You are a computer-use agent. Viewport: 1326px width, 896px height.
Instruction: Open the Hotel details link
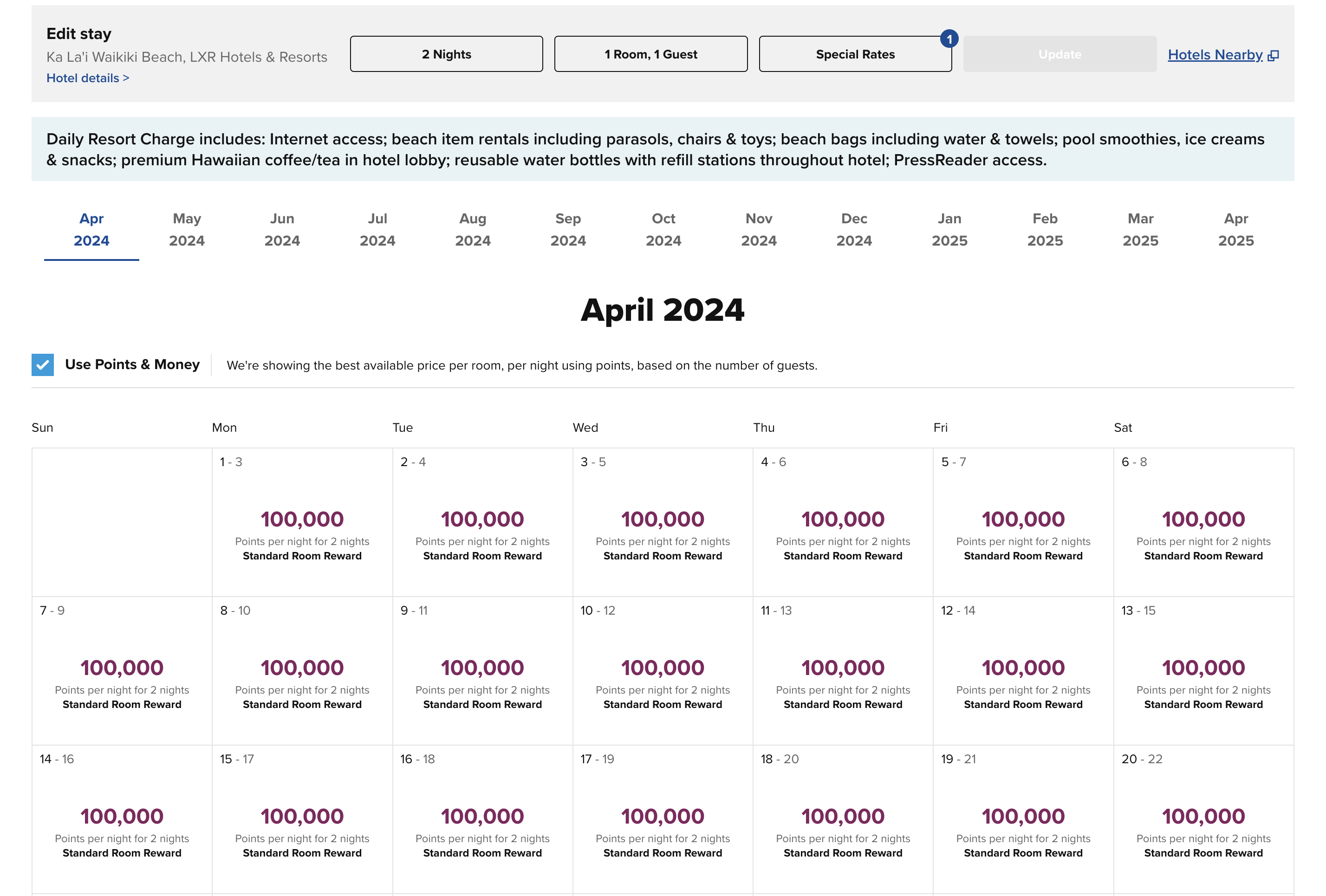click(88, 78)
